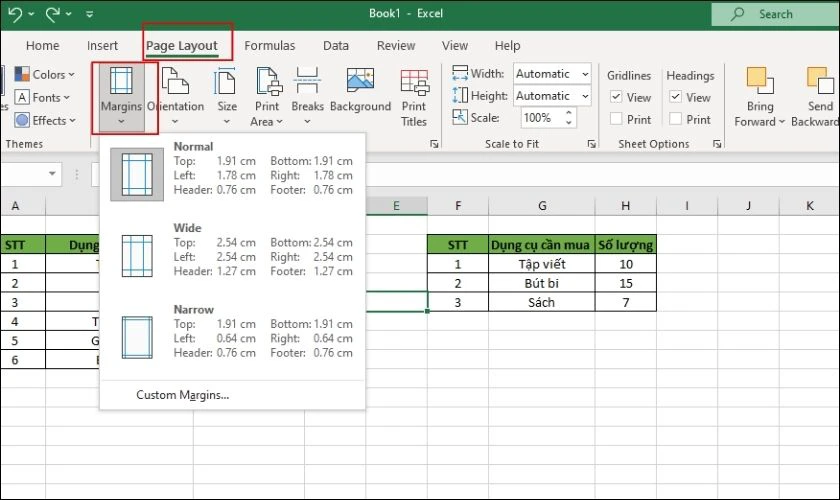Click the Breaks icon
The width and height of the screenshot is (840, 500).
pos(307,81)
